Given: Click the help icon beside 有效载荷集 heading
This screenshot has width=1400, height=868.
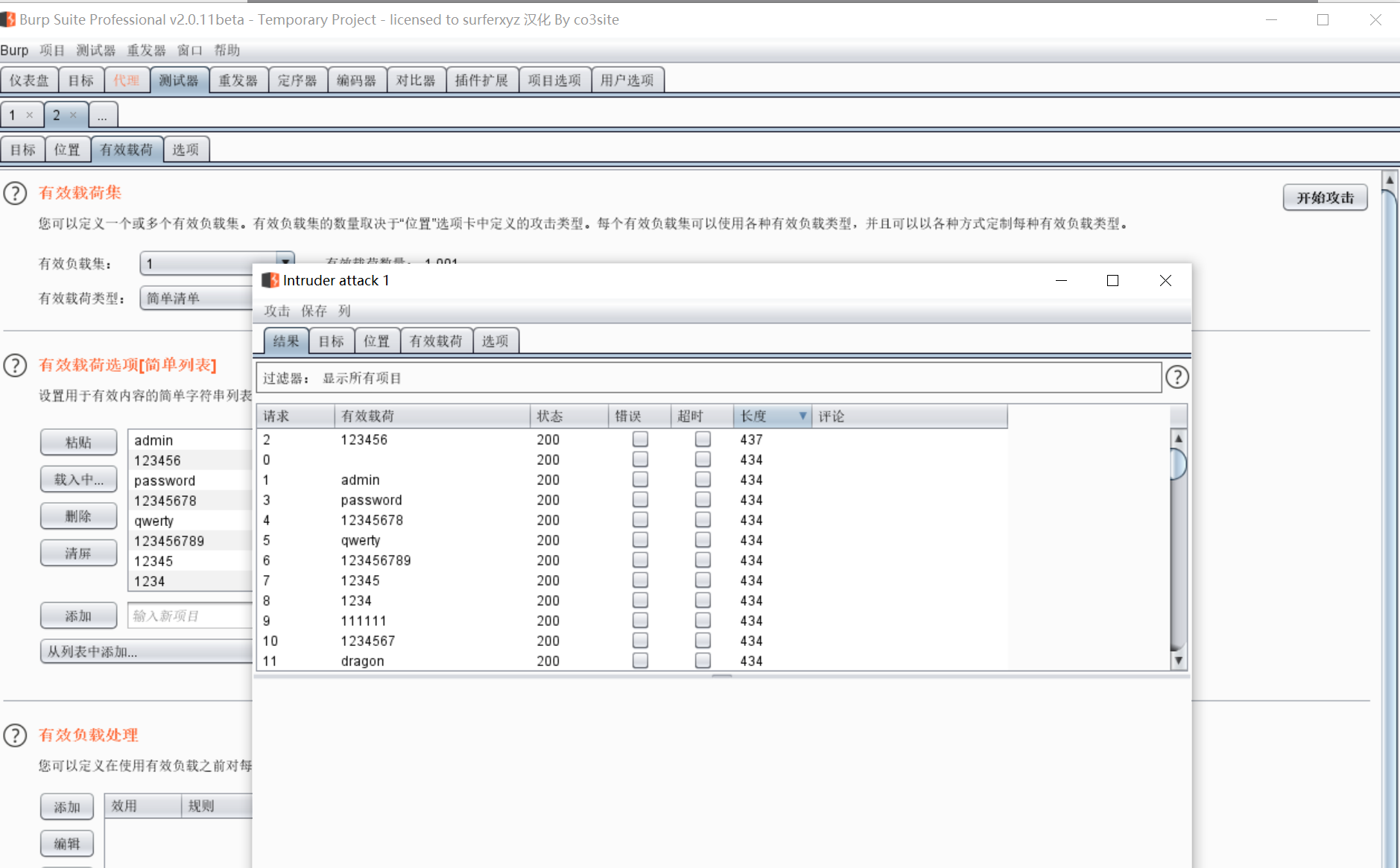Looking at the screenshot, I should [x=16, y=193].
